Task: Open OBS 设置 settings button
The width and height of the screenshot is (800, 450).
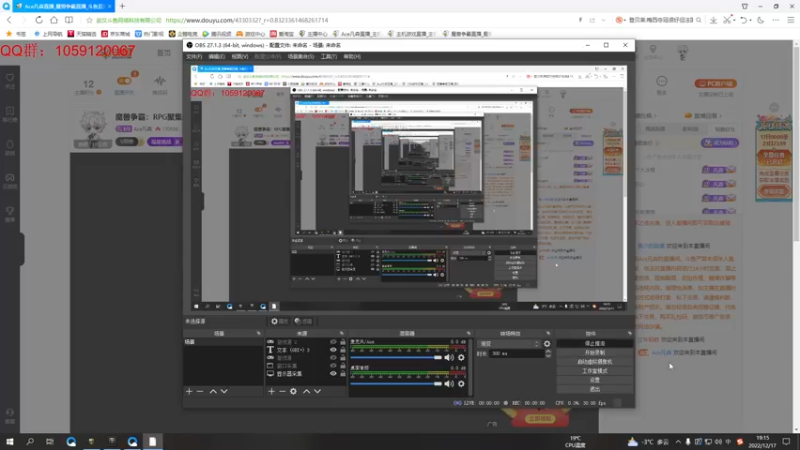Action: (595, 380)
